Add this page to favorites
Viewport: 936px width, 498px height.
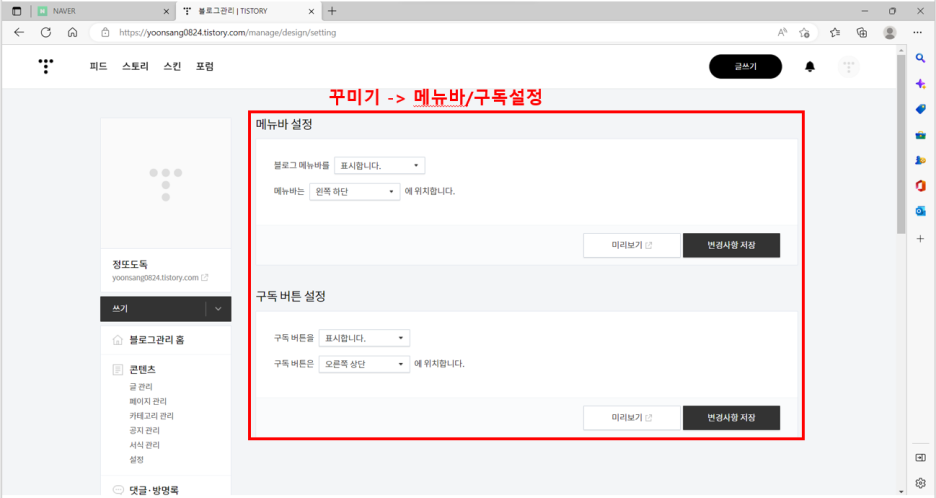[804, 32]
